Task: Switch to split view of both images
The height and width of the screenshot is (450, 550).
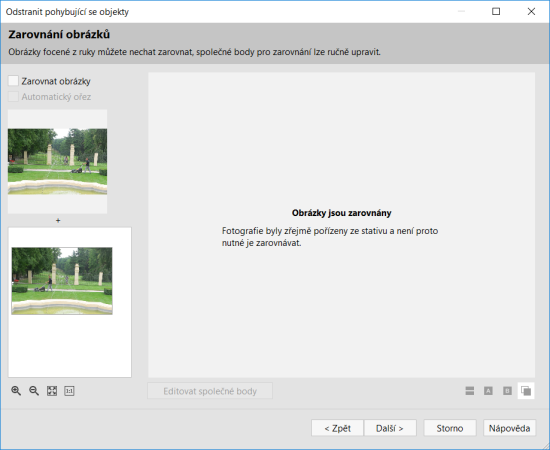Action: click(470, 391)
